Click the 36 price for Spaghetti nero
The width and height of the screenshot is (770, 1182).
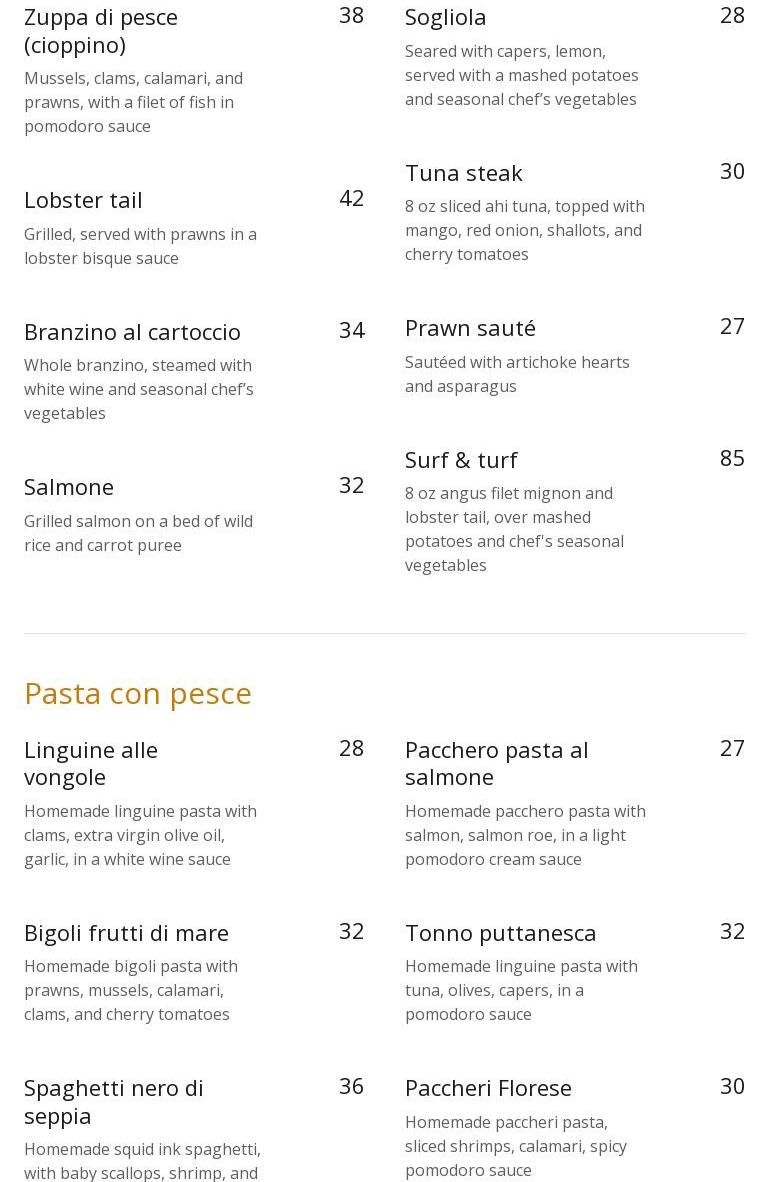pyautogui.click(x=351, y=1086)
